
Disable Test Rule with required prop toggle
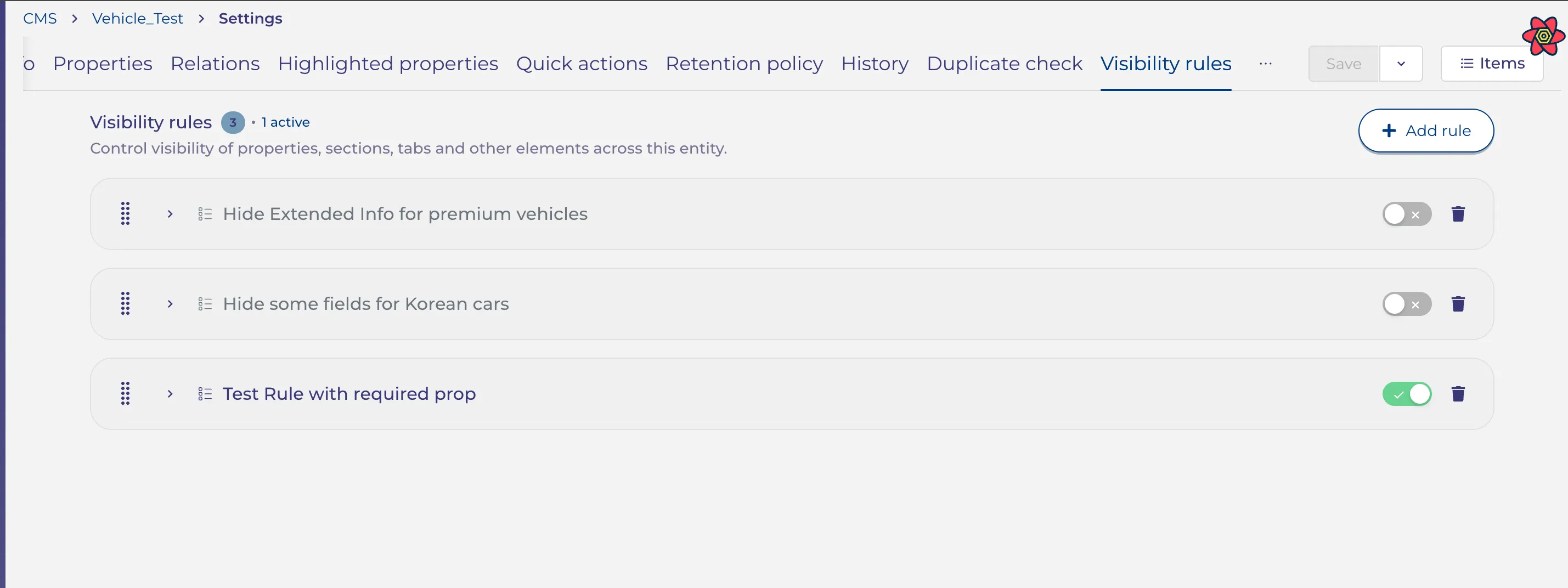click(x=1407, y=394)
